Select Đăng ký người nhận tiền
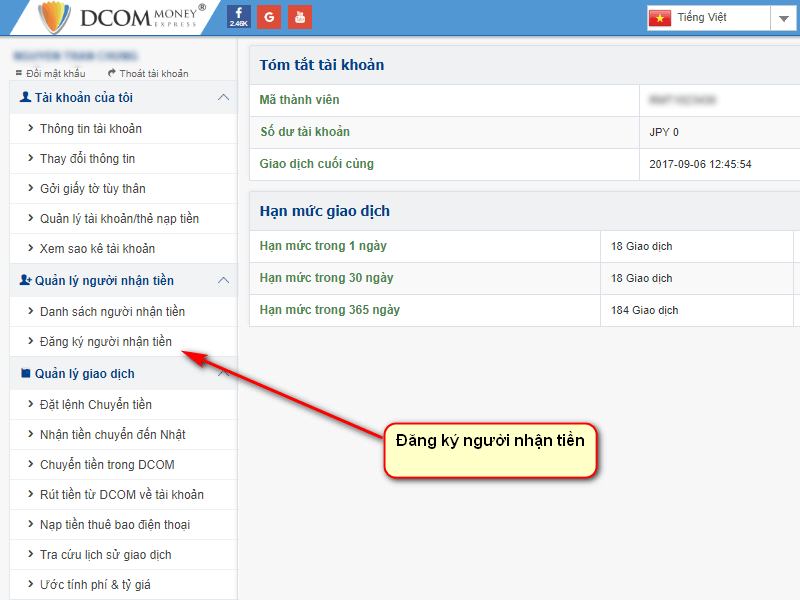 pyautogui.click(x=105, y=342)
